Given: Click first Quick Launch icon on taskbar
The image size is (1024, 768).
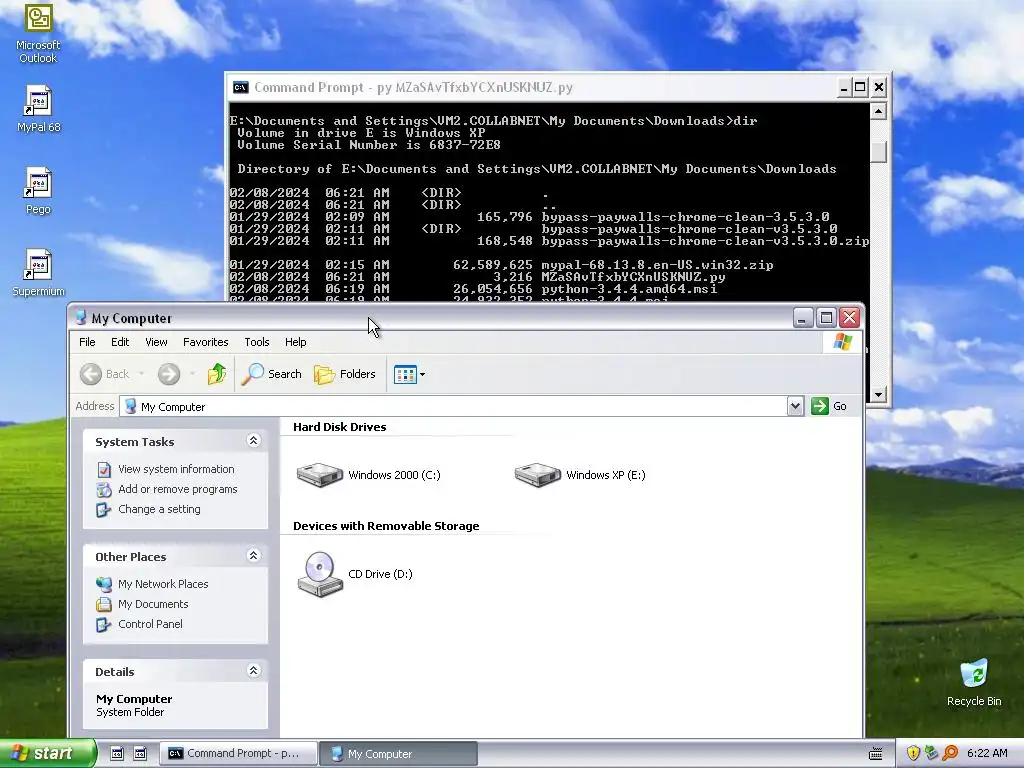Looking at the screenshot, I should tap(116, 754).
